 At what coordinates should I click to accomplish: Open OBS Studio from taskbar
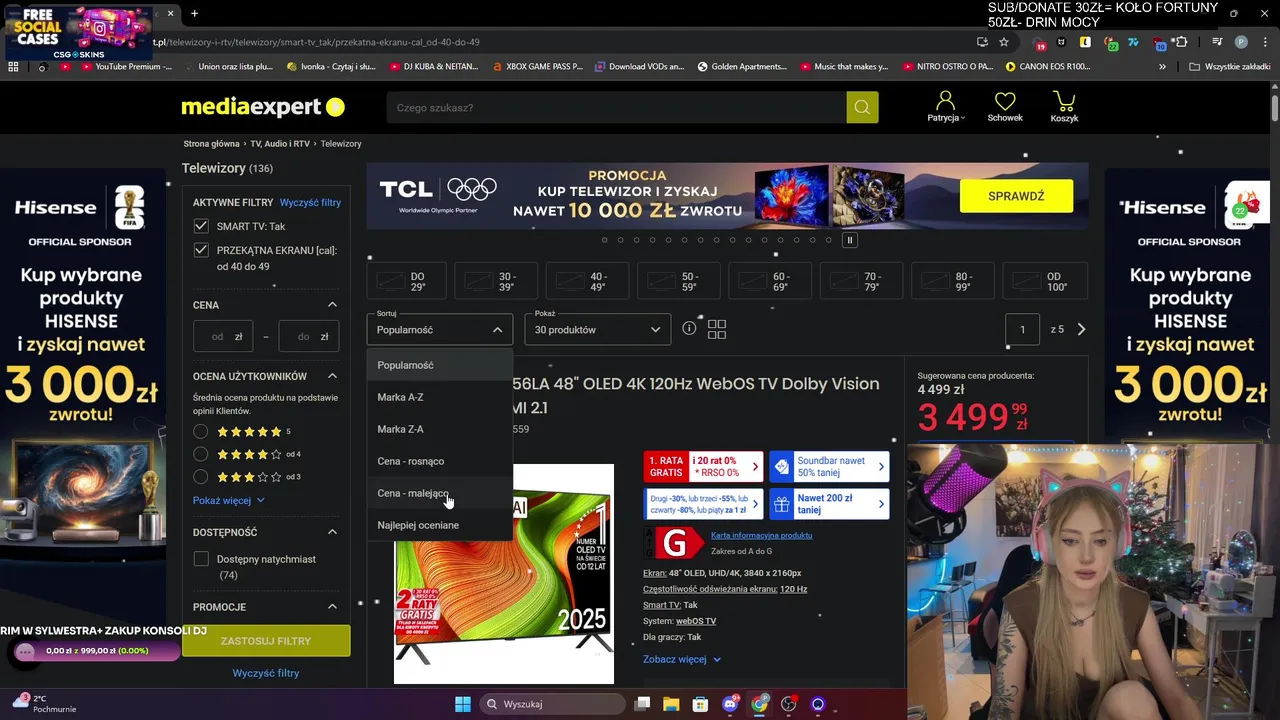point(789,704)
